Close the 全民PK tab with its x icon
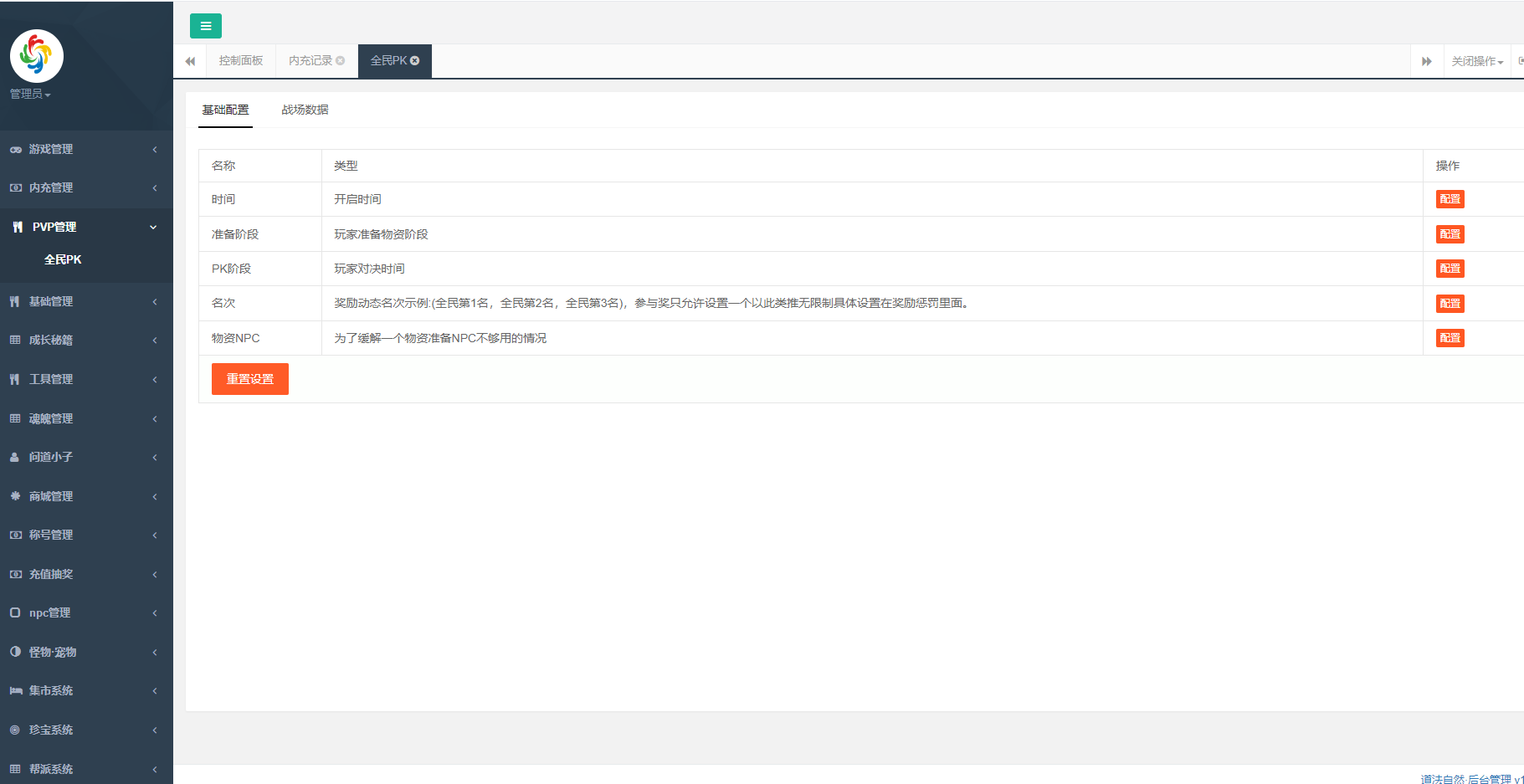 click(x=415, y=61)
